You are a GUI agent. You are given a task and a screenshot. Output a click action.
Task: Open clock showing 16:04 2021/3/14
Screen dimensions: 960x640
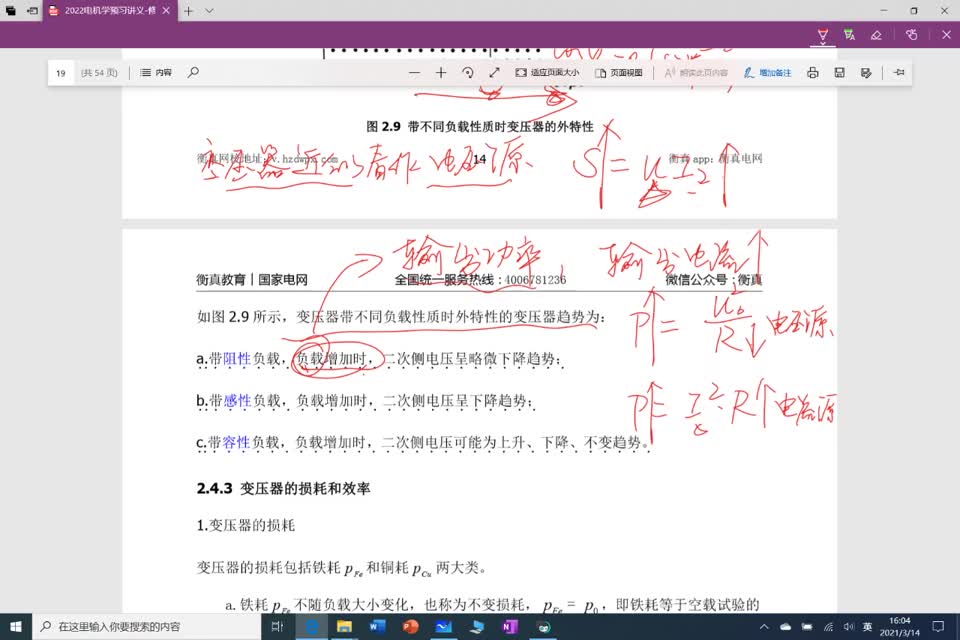tap(899, 627)
